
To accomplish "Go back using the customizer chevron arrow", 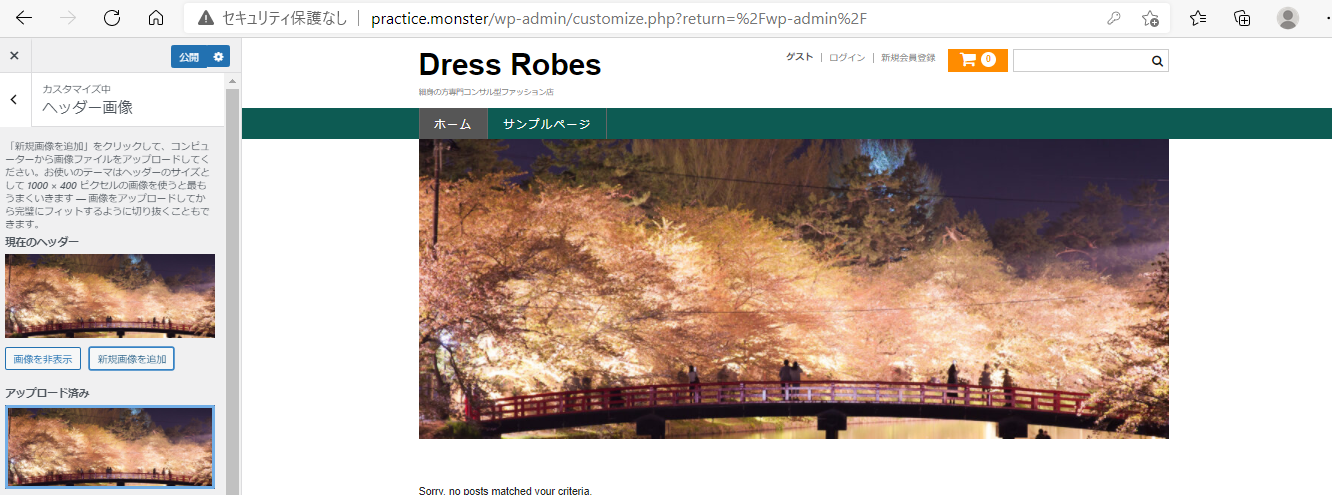I will [x=14, y=99].
